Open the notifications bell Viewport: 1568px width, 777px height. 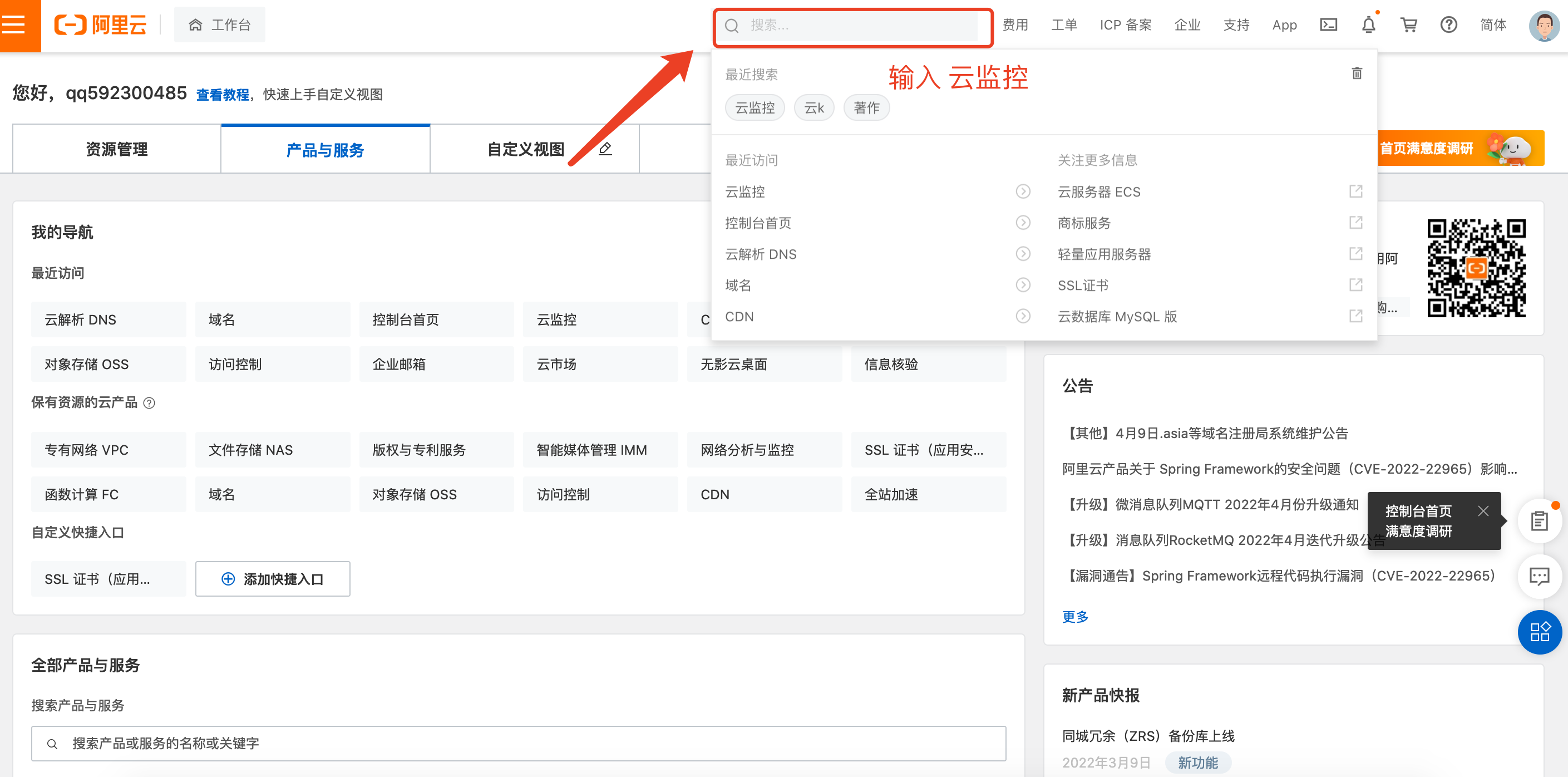(1368, 25)
